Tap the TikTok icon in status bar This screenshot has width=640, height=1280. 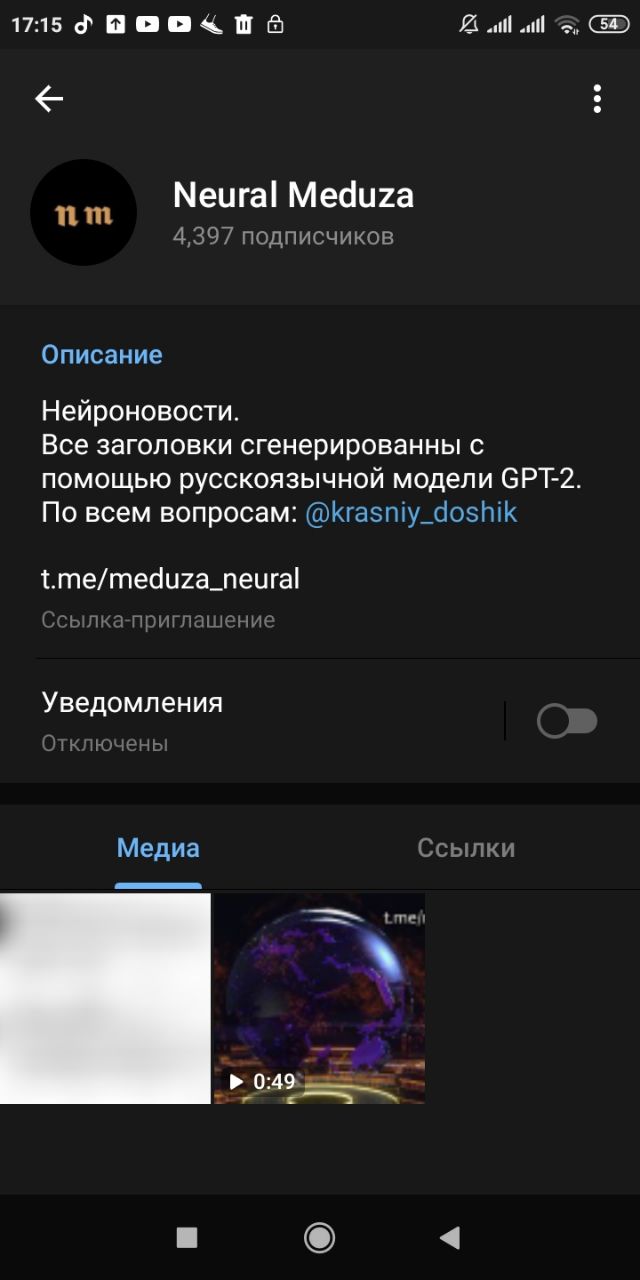pos(84,24)
